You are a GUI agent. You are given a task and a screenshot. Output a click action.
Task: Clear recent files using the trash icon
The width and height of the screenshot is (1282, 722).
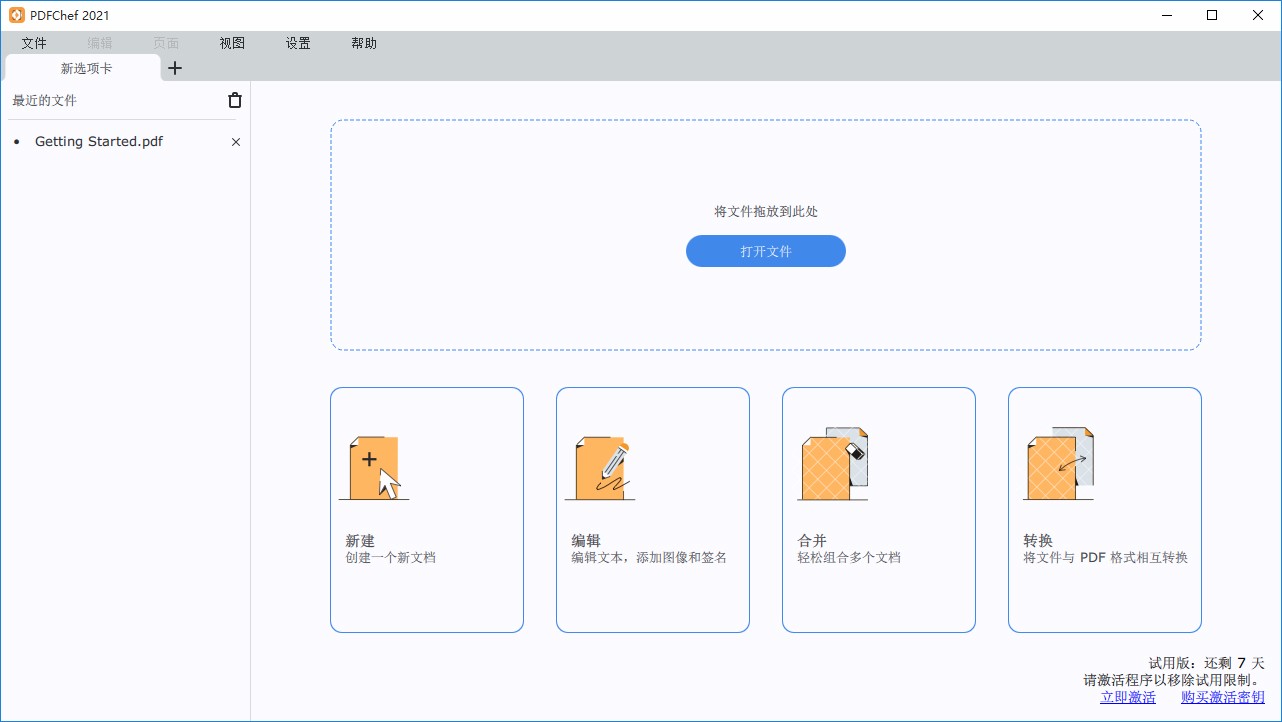point(234,100)
